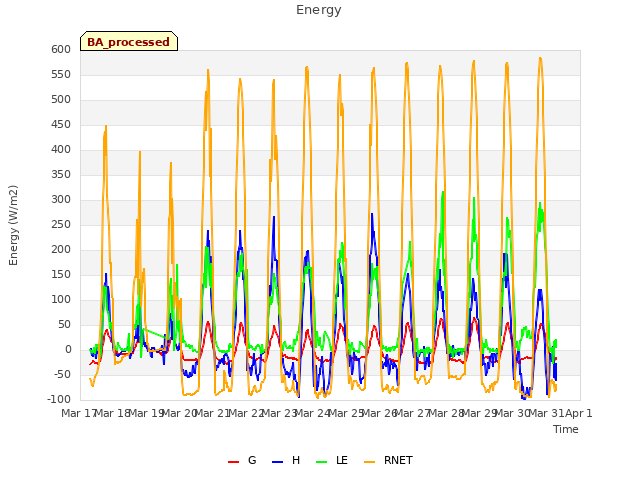Click the Time axis label
This screenshot has width=640, height=480.
coord(566,429)
